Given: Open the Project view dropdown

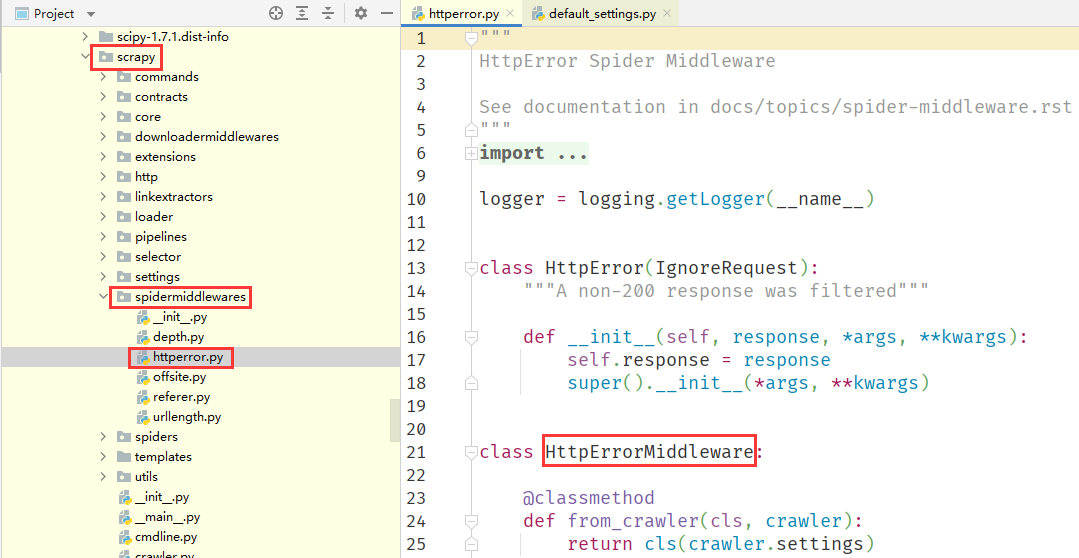Looking at the screenshot, I should [91, 14].
